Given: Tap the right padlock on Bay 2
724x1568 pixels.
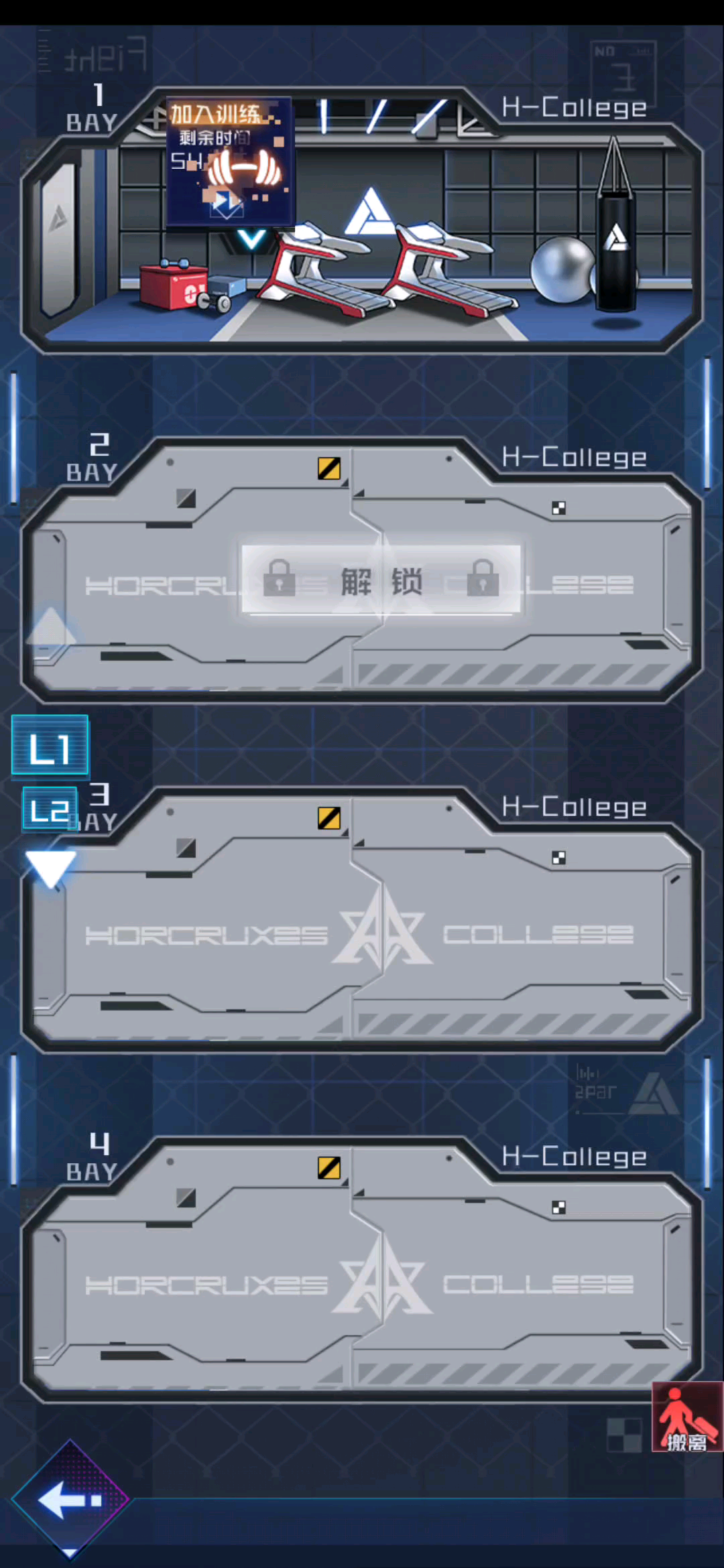Looking at the screenshot, I should pyautogui.click(x=483, y=578).
